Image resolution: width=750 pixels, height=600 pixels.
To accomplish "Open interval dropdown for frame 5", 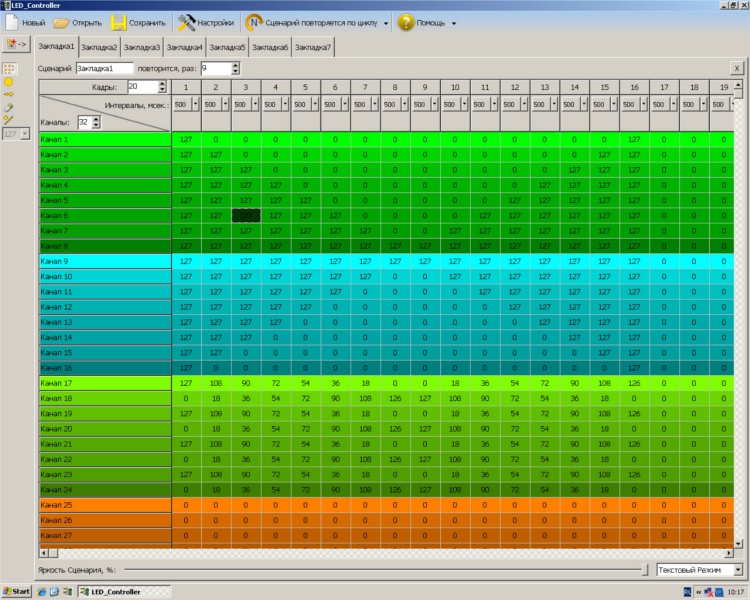I will click(x=315, y=104).
